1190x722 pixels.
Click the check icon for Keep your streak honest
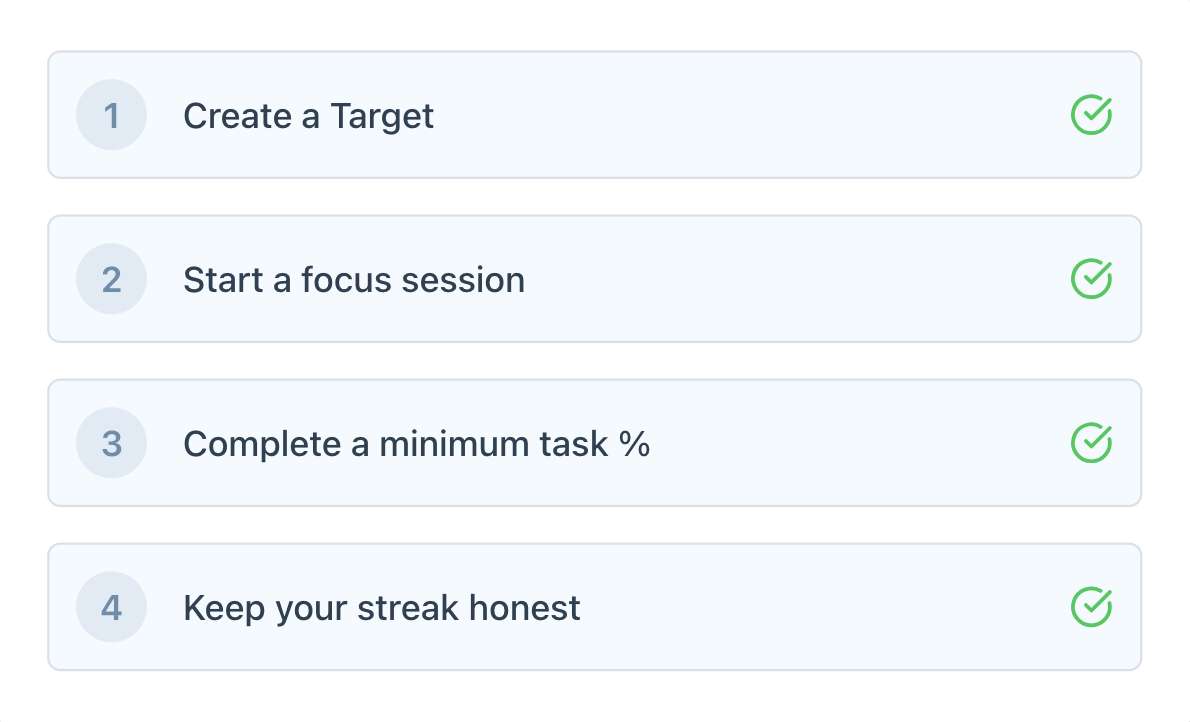tap(1091, 607)
